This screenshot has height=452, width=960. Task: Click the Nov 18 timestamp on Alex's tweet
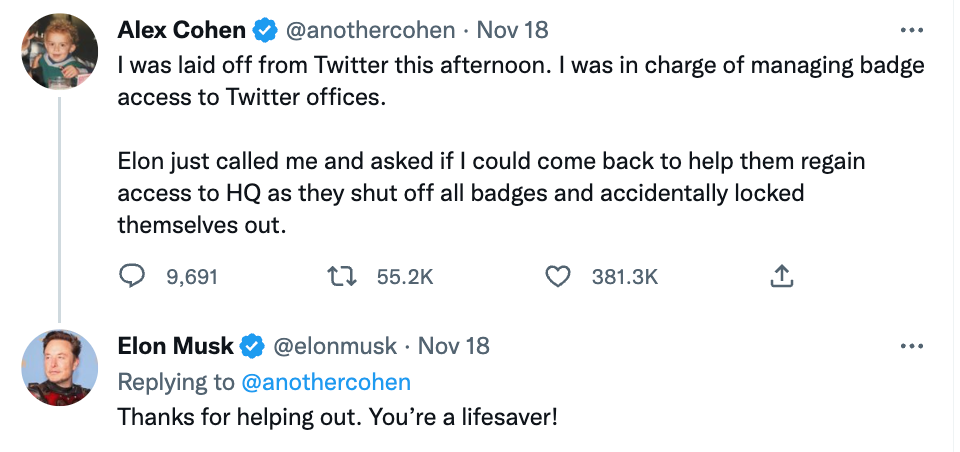point(512,30)
